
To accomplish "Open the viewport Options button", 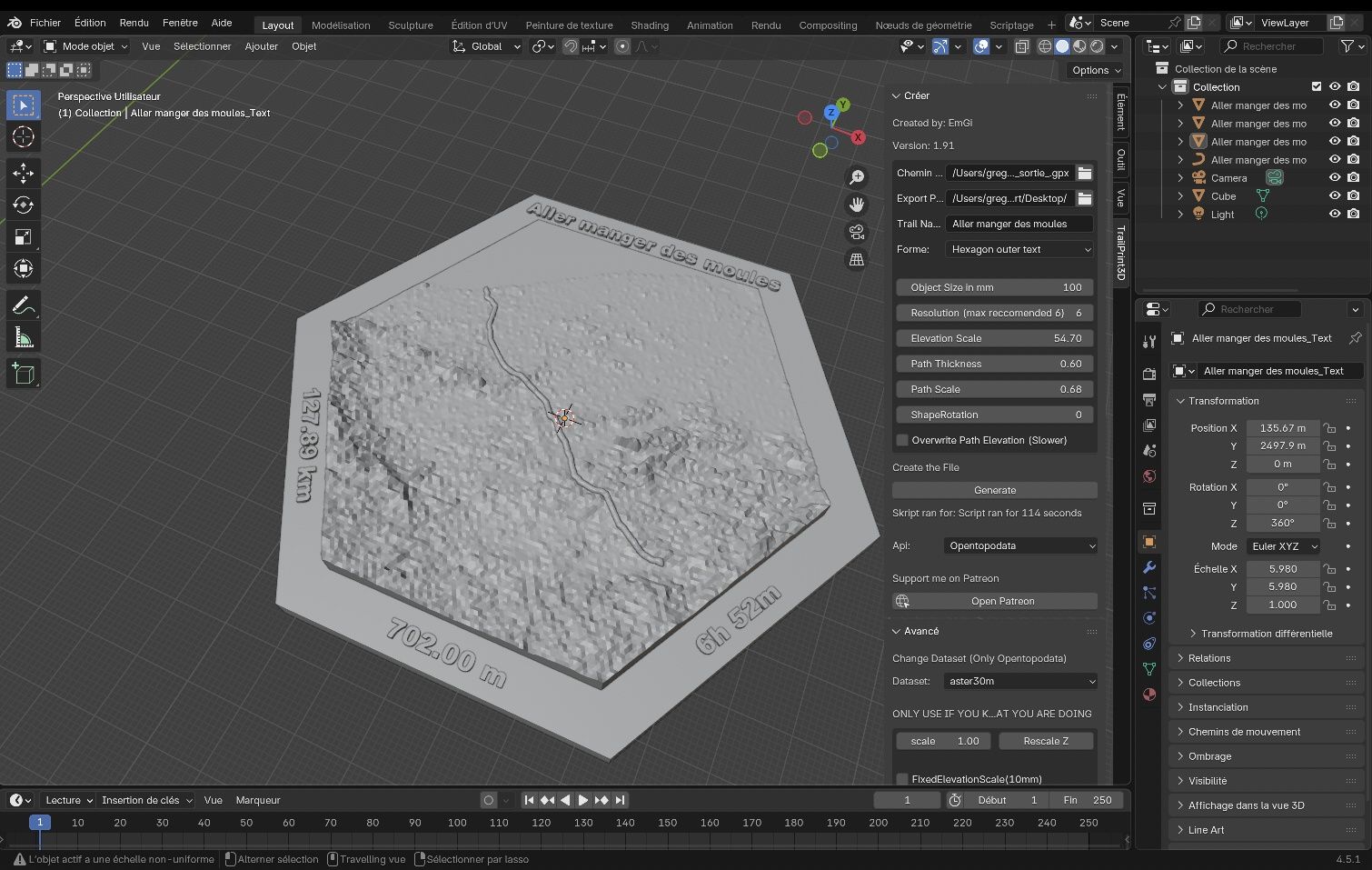I will point(1096,70).
